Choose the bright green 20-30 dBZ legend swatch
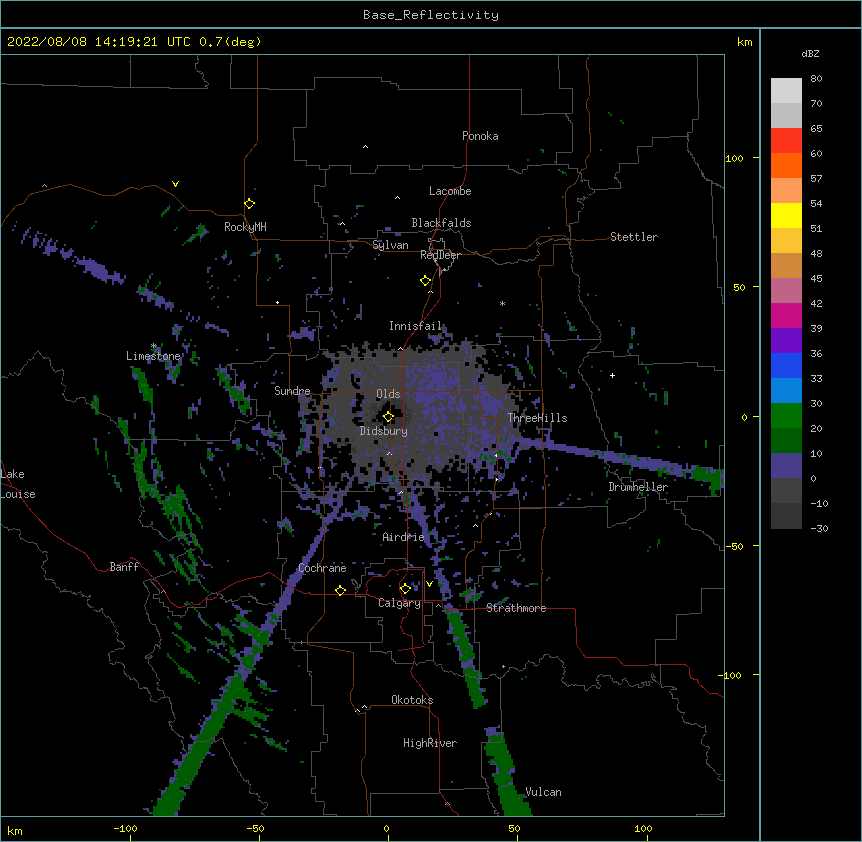This screenshot has width=862, height=842. [786, 416]
